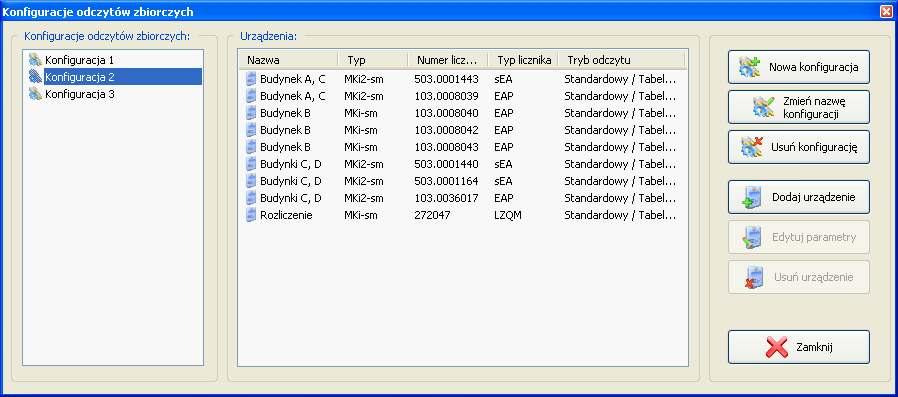Viewport: 898px width, 397px height.
Task: Click the Konfiguracja 2 tree icon
Action: point(36,77)
